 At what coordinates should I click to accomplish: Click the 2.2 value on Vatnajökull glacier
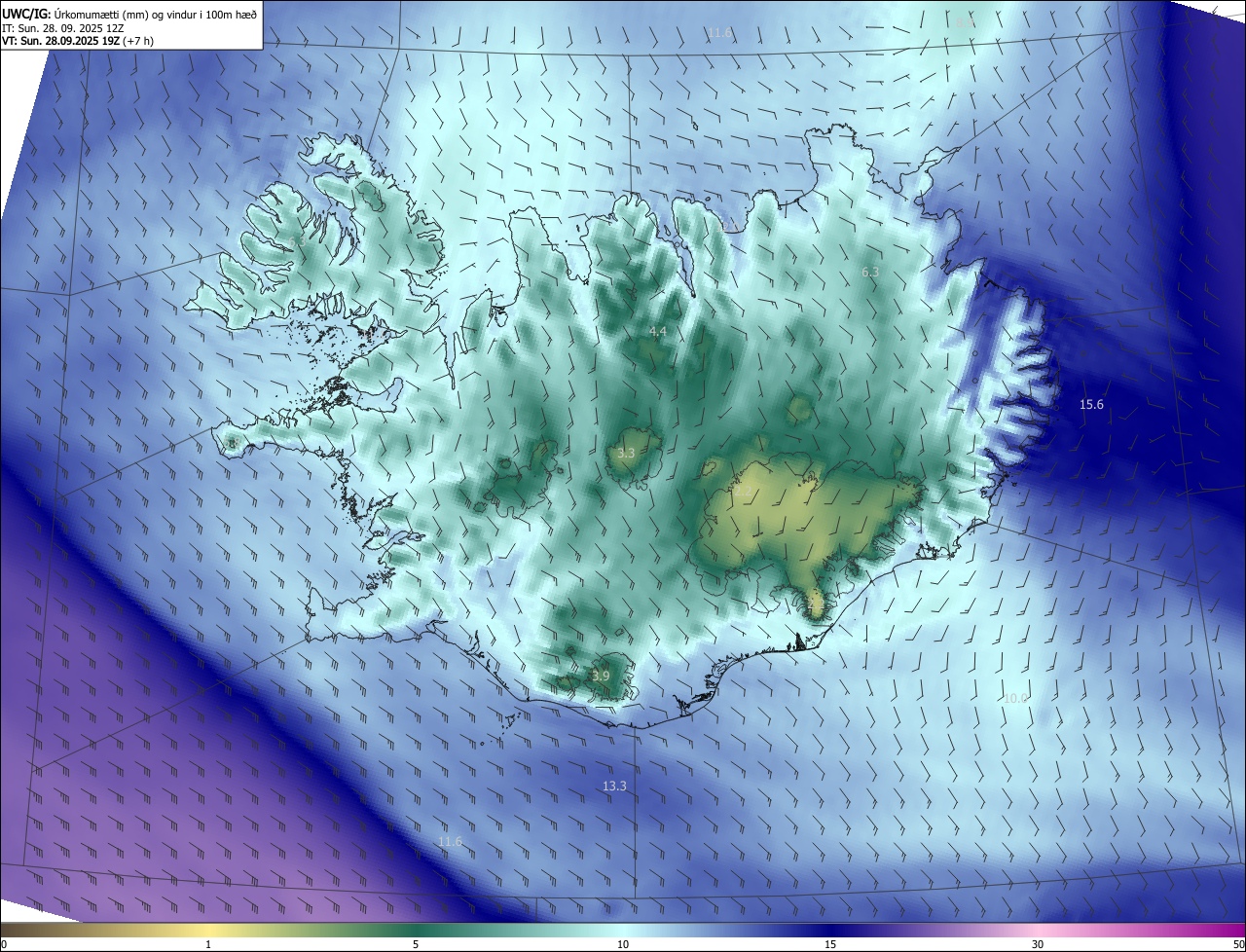[x=743, y=492]
